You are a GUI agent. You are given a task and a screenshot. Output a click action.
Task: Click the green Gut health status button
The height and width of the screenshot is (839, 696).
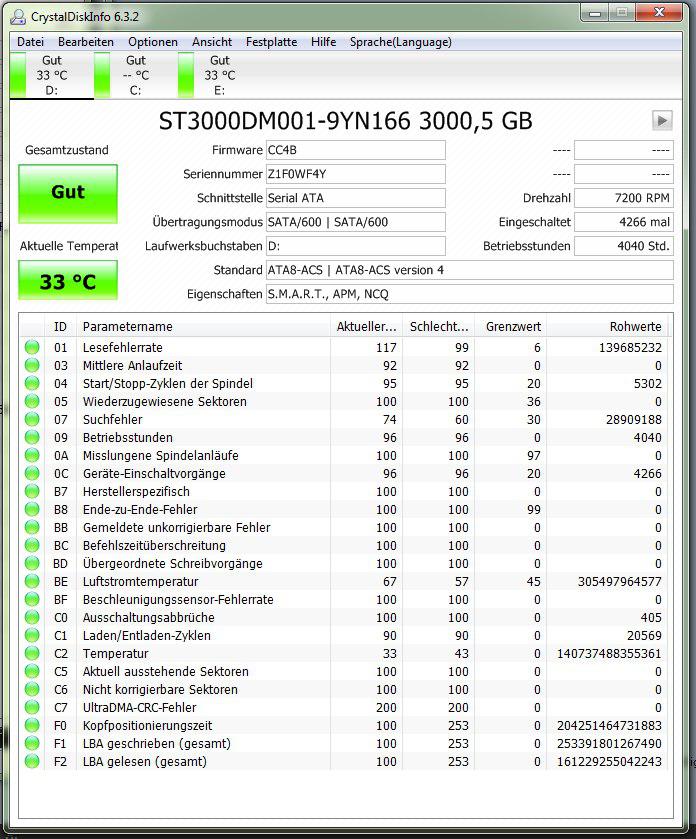pos(68,193)
